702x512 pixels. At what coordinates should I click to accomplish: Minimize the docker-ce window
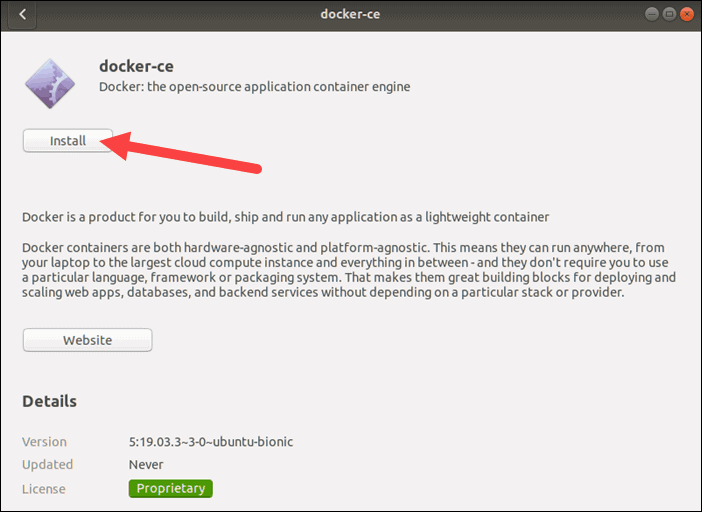pyautogui.click(x=651, y=14)
